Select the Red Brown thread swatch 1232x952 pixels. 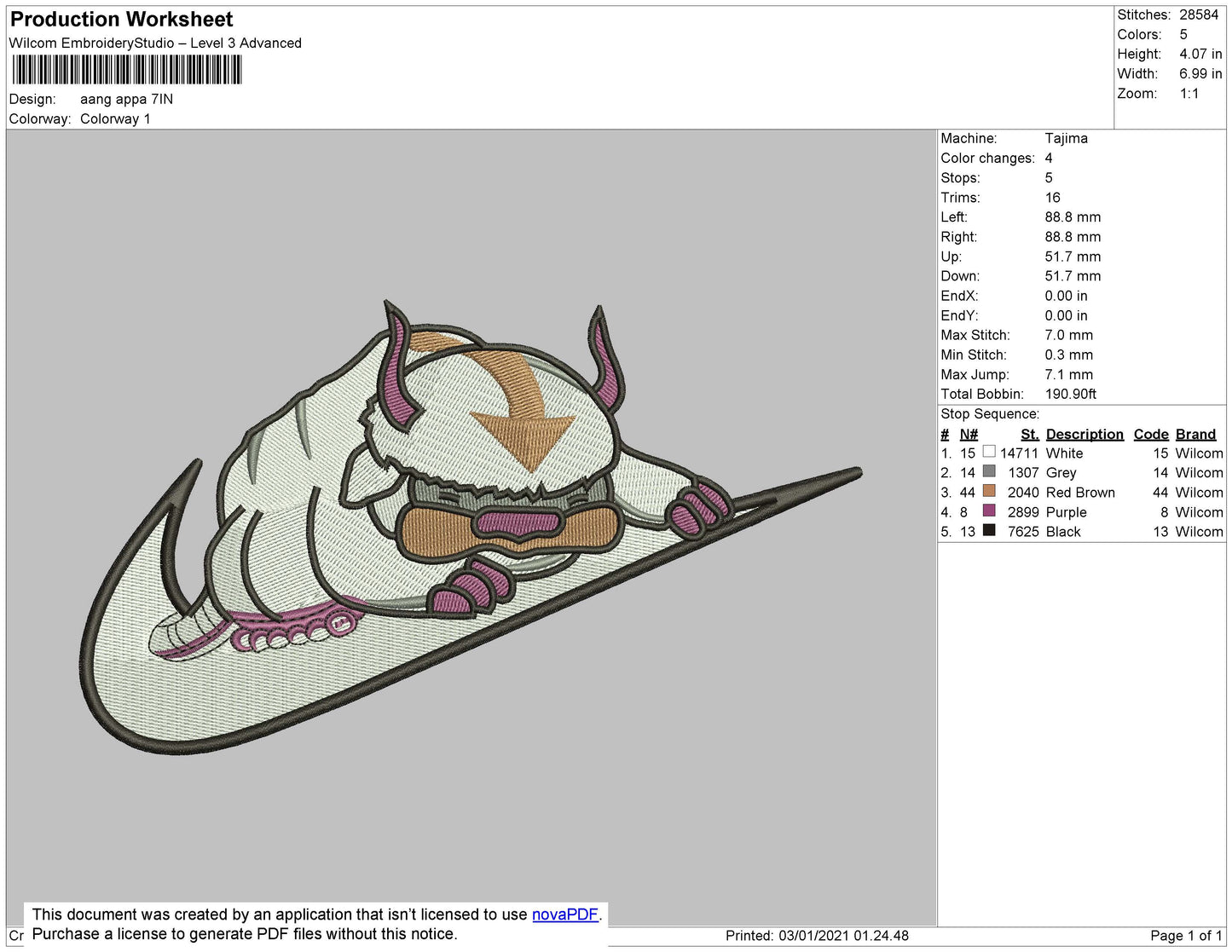tap(989, 492)
